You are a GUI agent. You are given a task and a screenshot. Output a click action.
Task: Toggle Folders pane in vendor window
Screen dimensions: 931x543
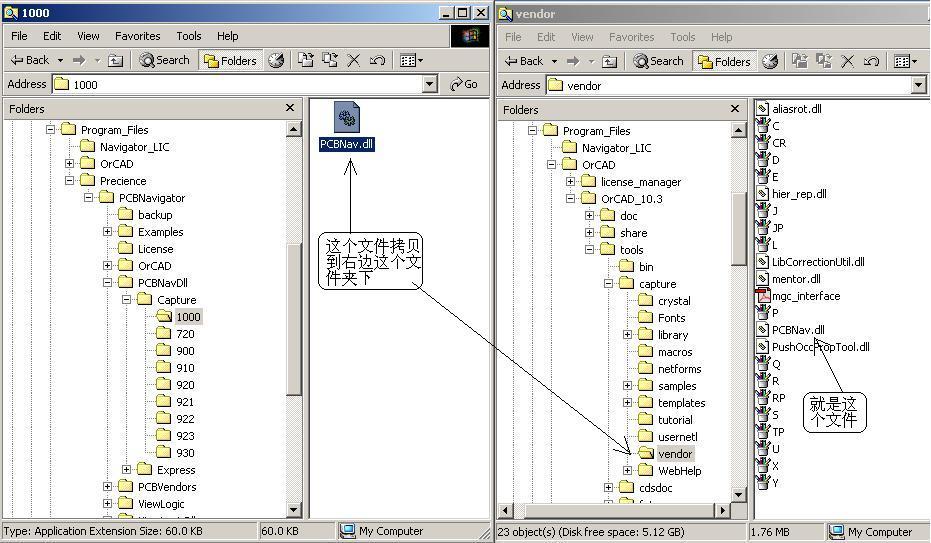[x=724, y=61]
